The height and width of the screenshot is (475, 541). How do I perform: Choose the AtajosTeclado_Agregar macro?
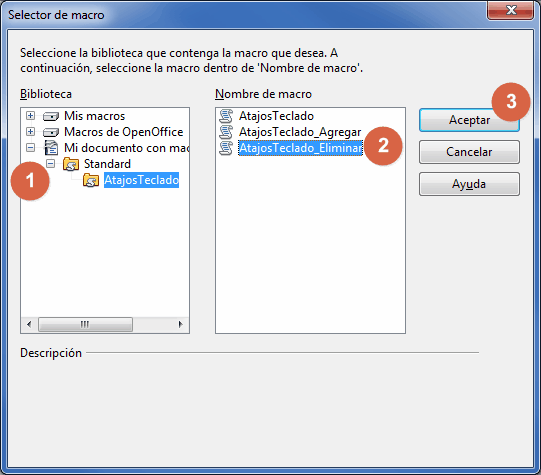[x=300, y=132]
